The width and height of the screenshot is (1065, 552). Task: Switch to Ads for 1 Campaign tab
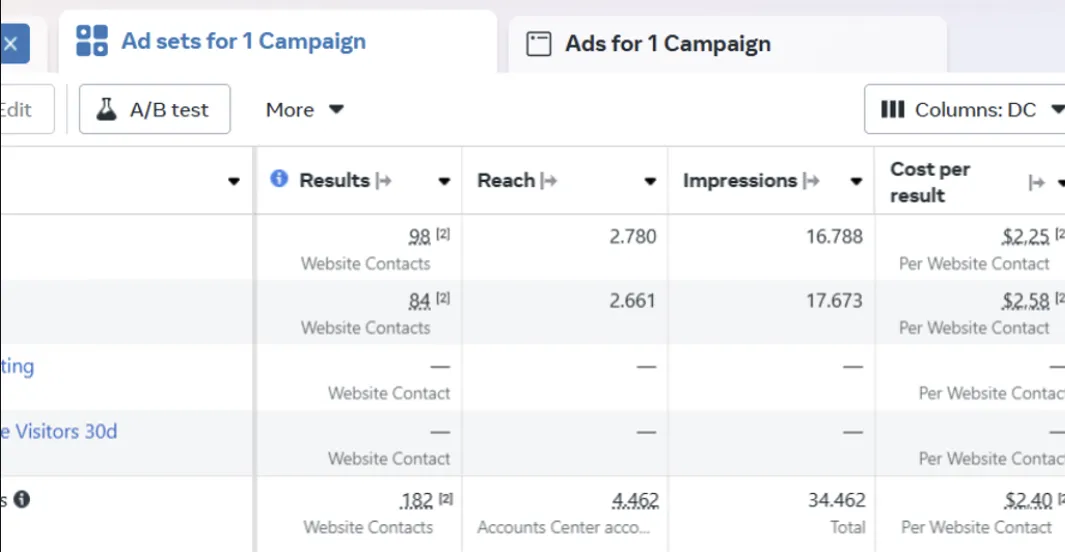tap(667, 44)
